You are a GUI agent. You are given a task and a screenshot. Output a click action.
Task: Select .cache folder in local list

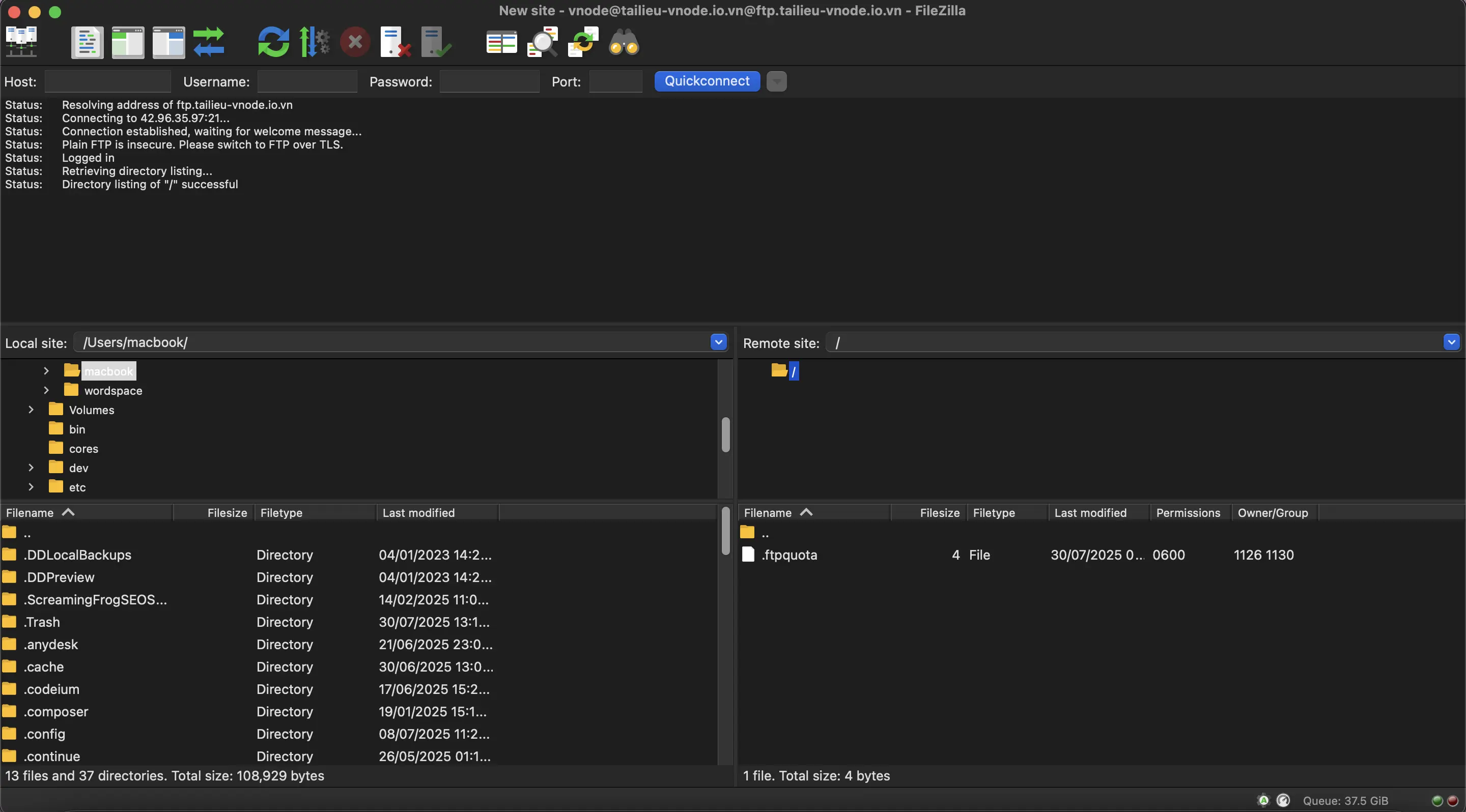pyautogui.click(x=358, y=666)
